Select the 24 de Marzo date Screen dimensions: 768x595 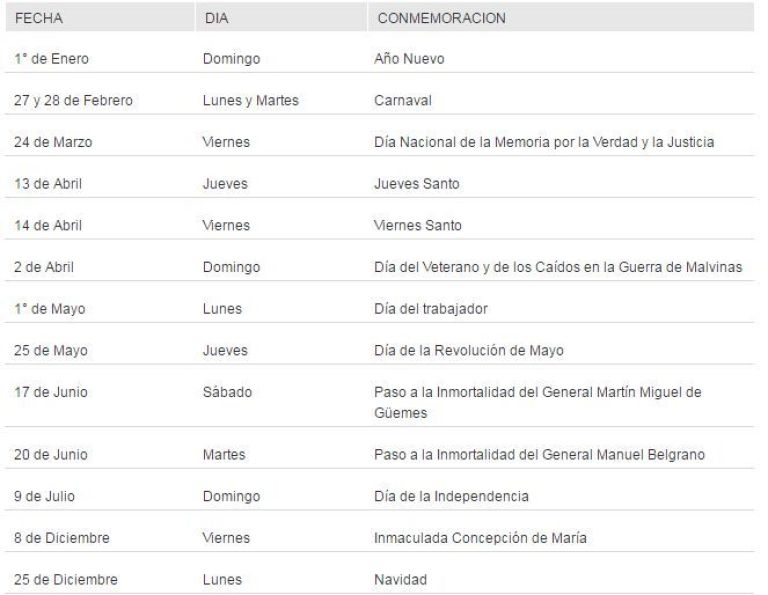tap(53, 142)
